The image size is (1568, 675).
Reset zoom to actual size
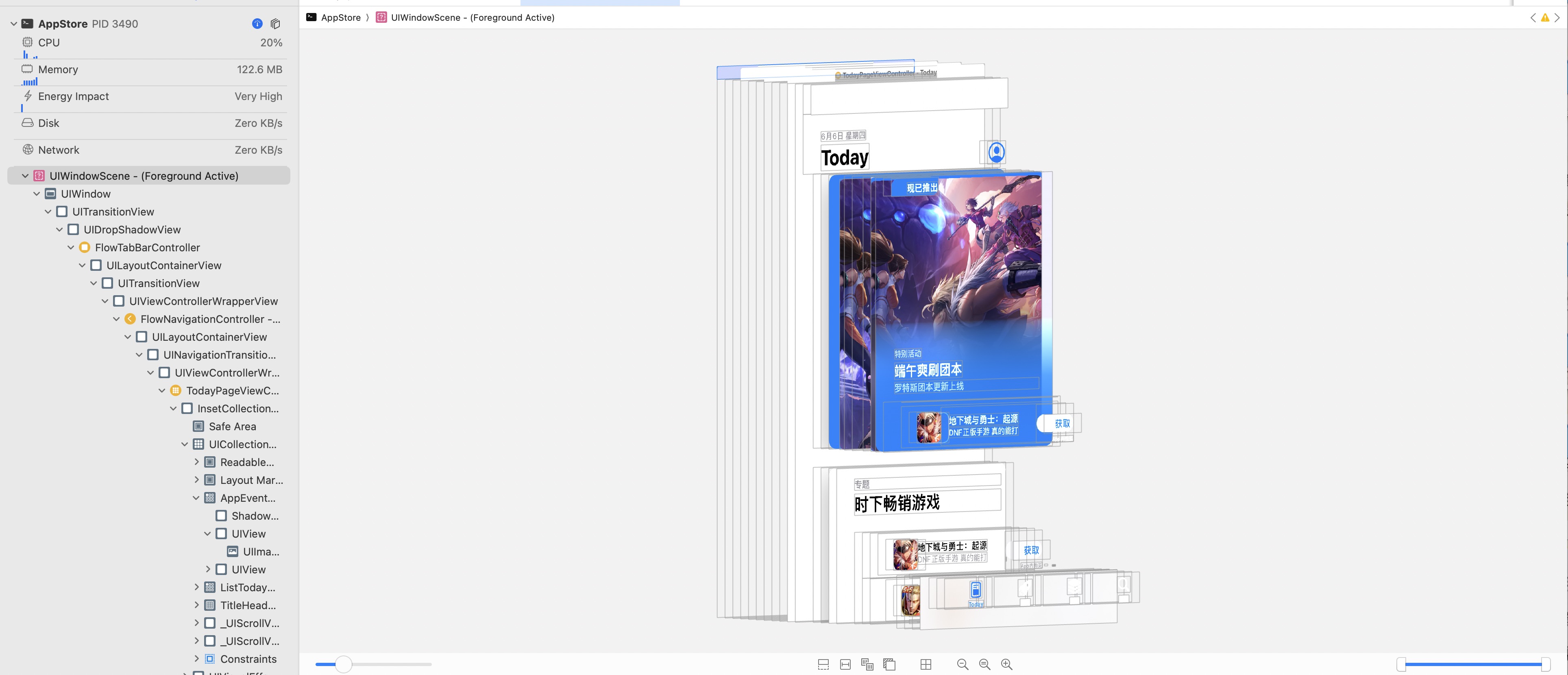[x=984, y=664]
